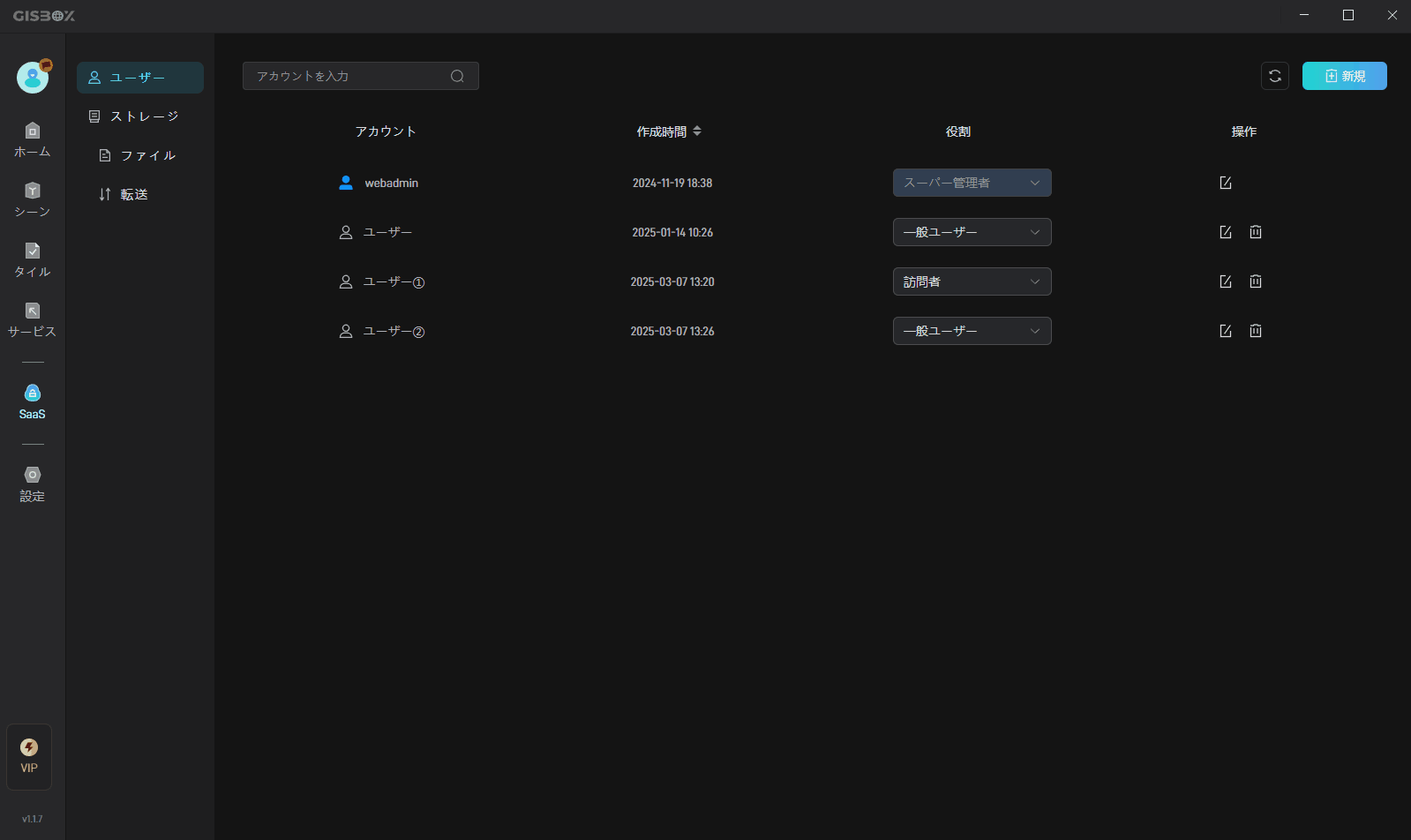Screen dimensions: 1411x840
Task: Open the シーン section
Action: pyautogui.click(x=33, y=200)
